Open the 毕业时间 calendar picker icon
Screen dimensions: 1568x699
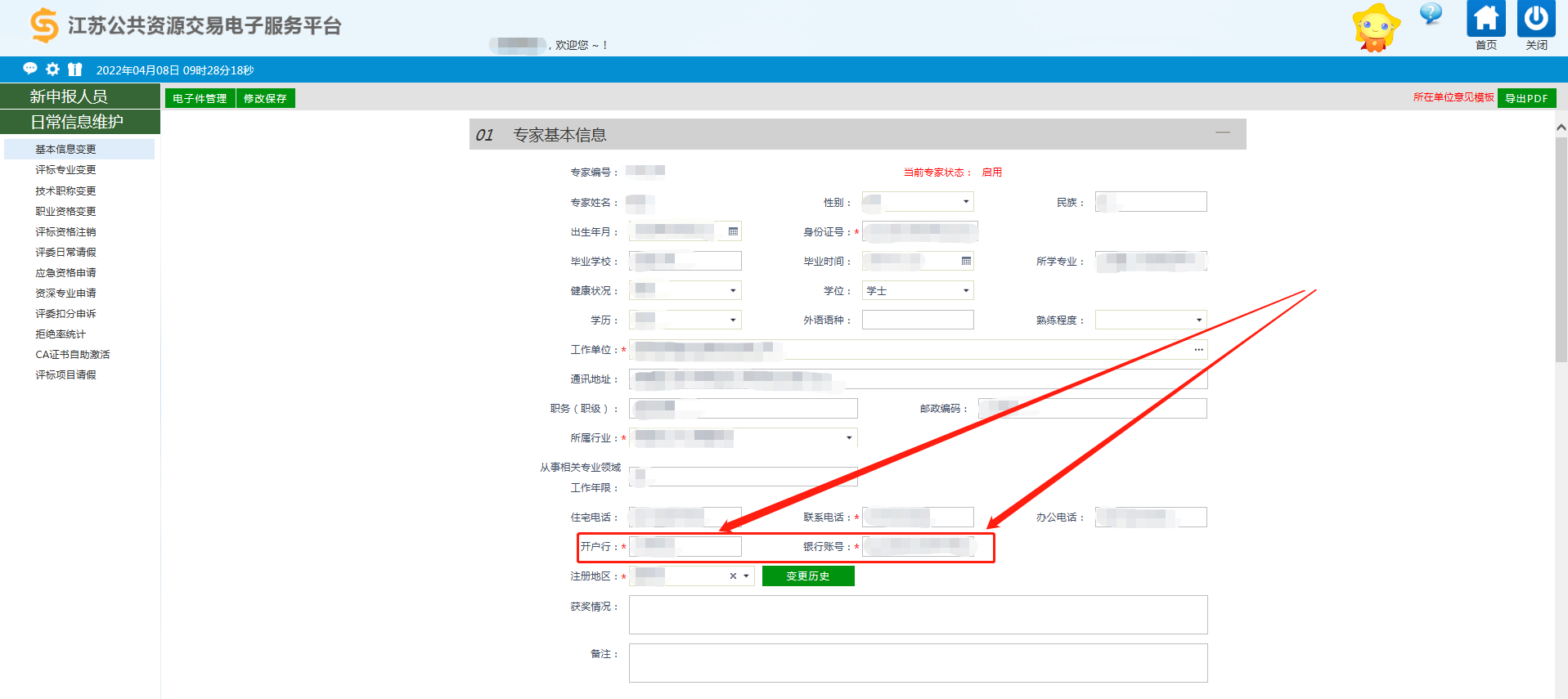pos(966,261)
